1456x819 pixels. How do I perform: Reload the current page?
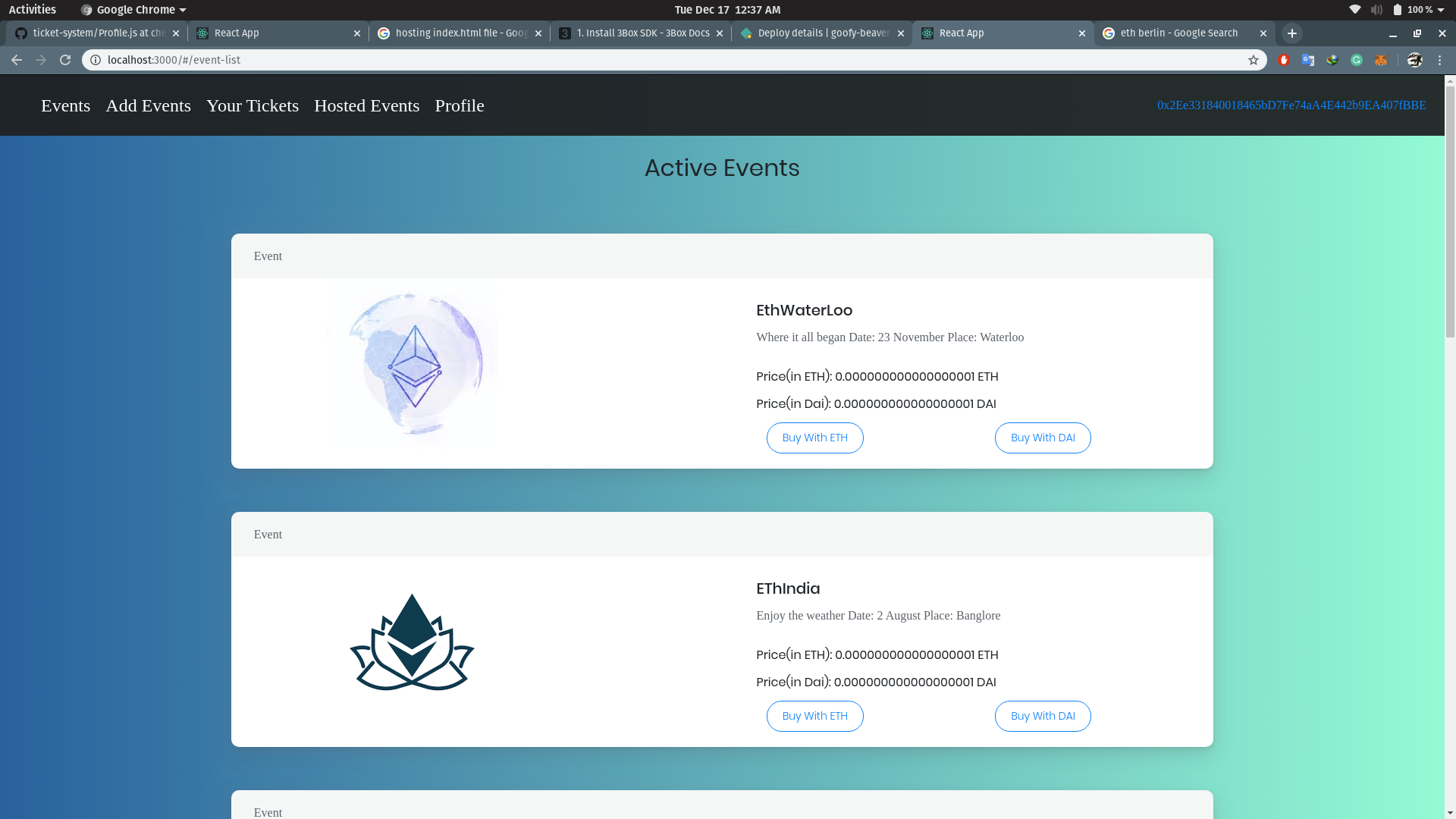click(65, 60)
